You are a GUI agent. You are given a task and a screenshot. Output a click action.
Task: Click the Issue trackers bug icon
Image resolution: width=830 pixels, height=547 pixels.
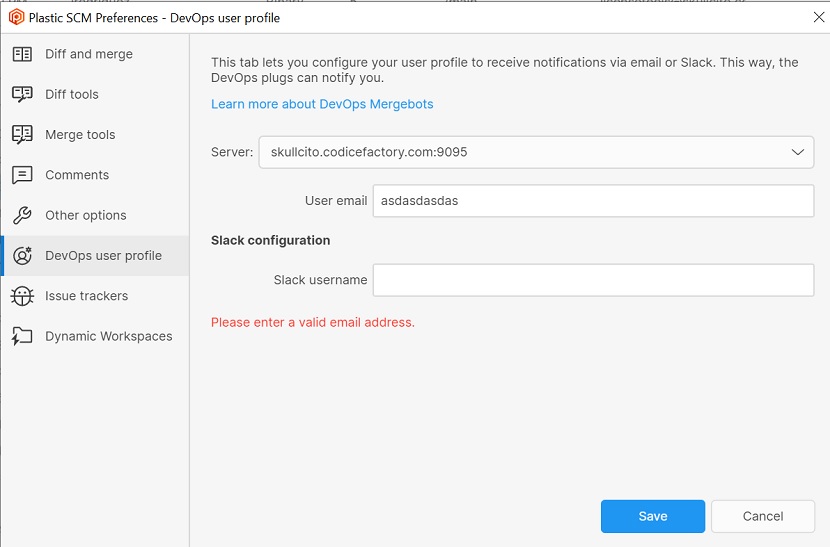[22, 296]
